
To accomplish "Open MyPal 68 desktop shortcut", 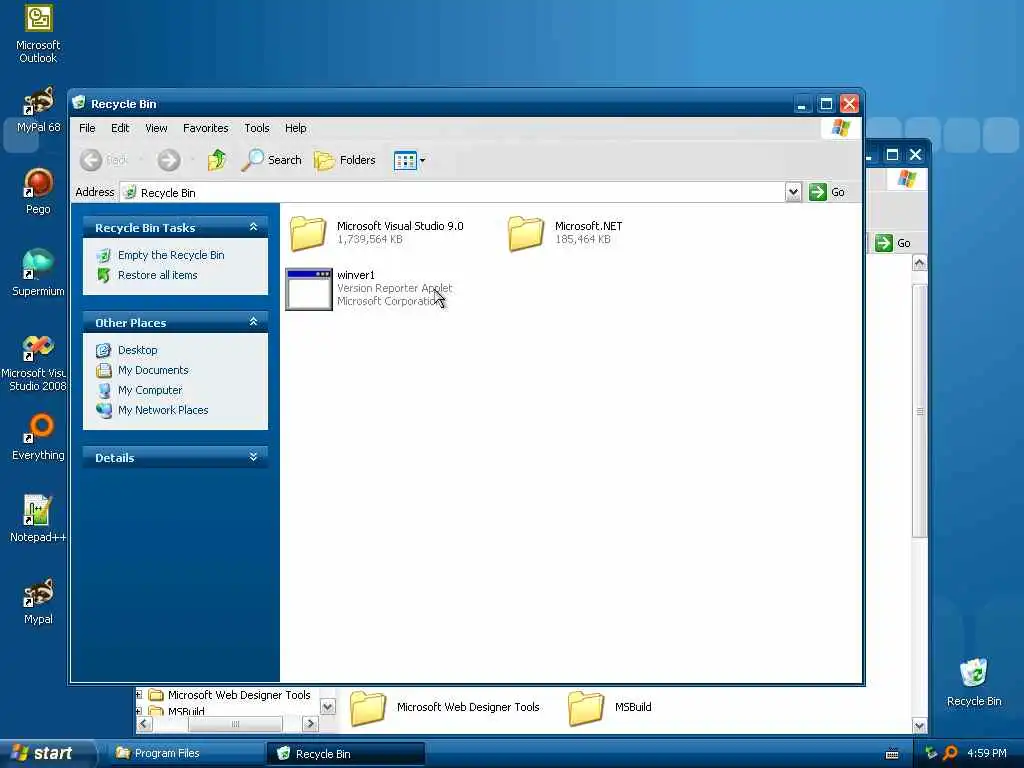I will 38,110.
